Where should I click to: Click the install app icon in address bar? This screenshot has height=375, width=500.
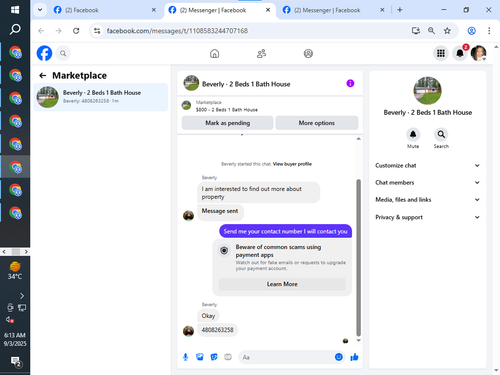click(416, 31)
